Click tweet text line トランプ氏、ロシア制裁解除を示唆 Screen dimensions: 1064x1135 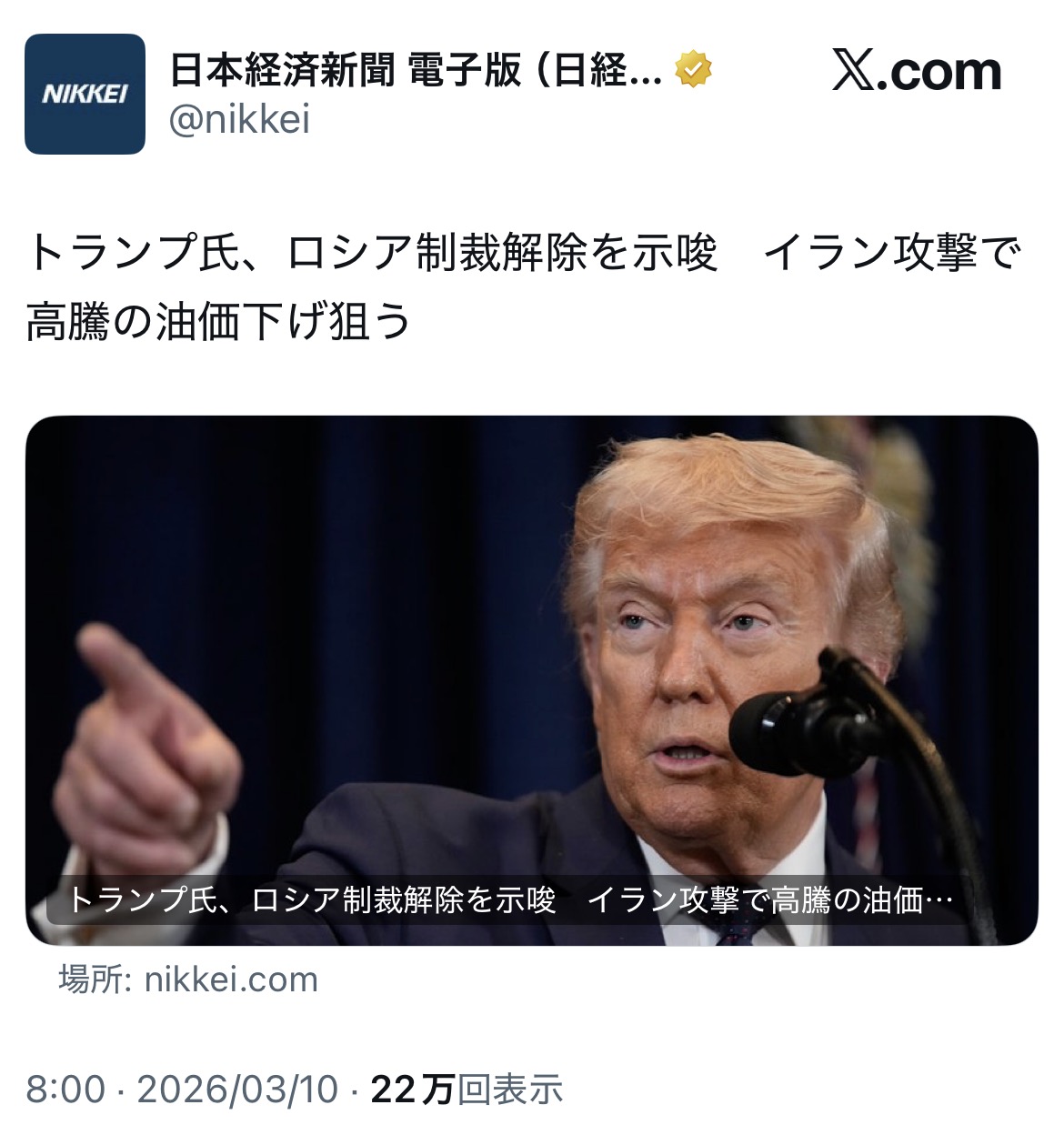[373, 254]
